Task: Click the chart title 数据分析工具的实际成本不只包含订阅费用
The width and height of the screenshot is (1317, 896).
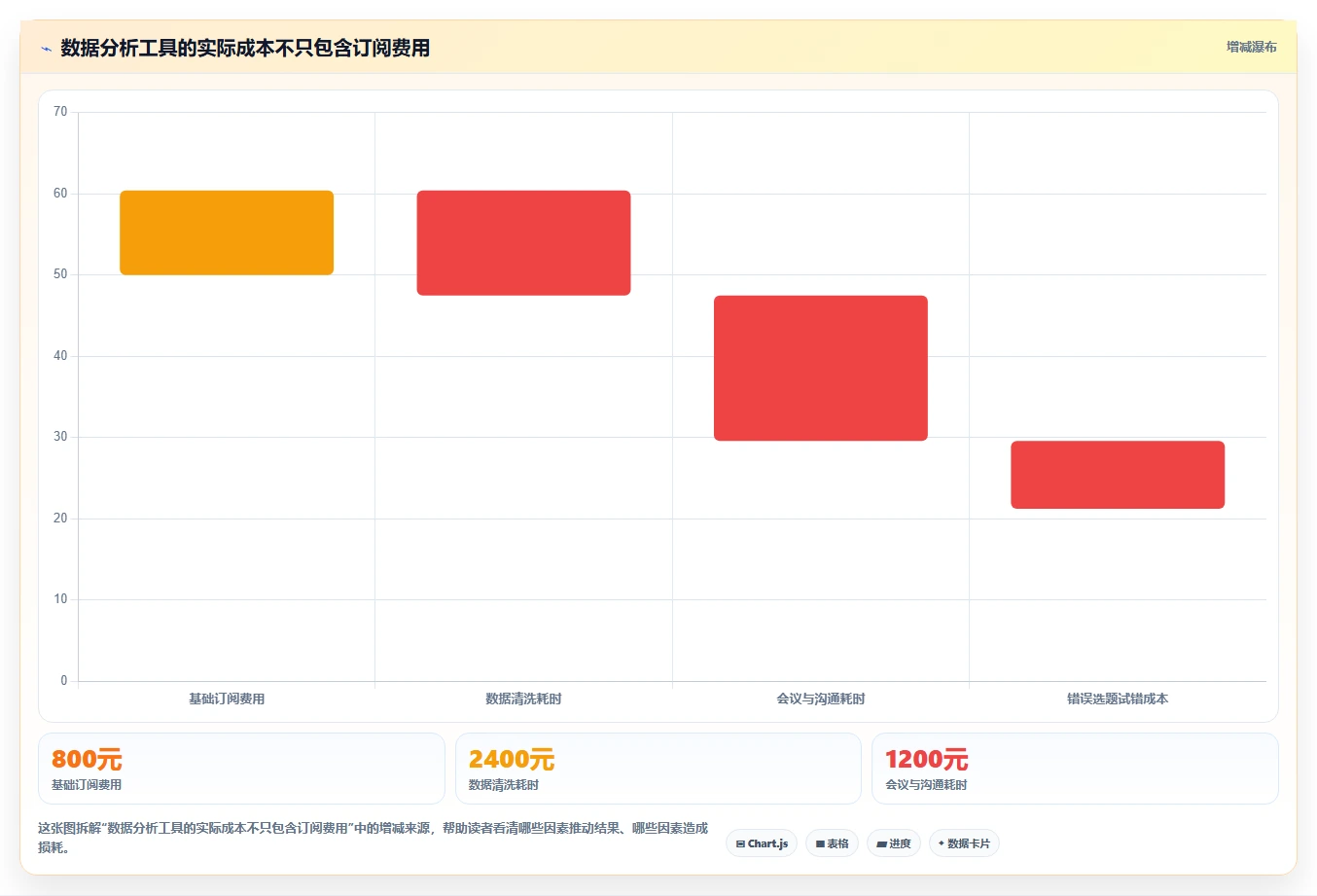Action: [x=245, y=48]
